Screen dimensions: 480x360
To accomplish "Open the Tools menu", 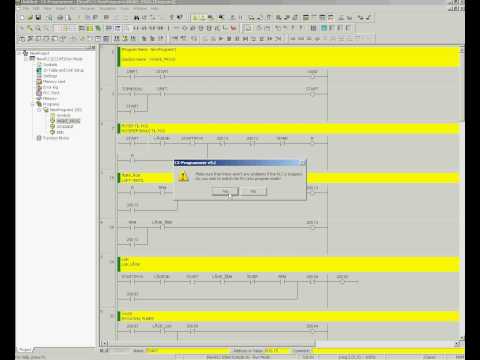I will pyautogui.click(x=125, y=8).
